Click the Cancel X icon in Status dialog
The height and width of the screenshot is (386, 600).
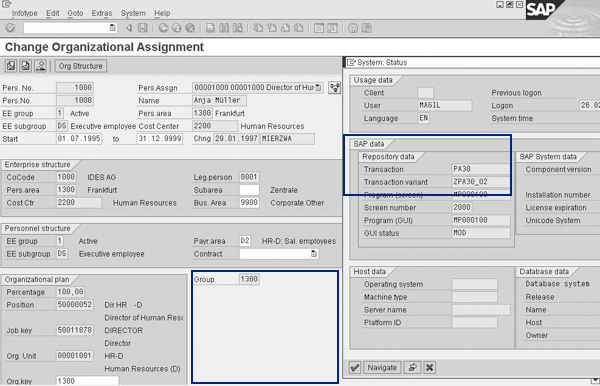[429, 368]
